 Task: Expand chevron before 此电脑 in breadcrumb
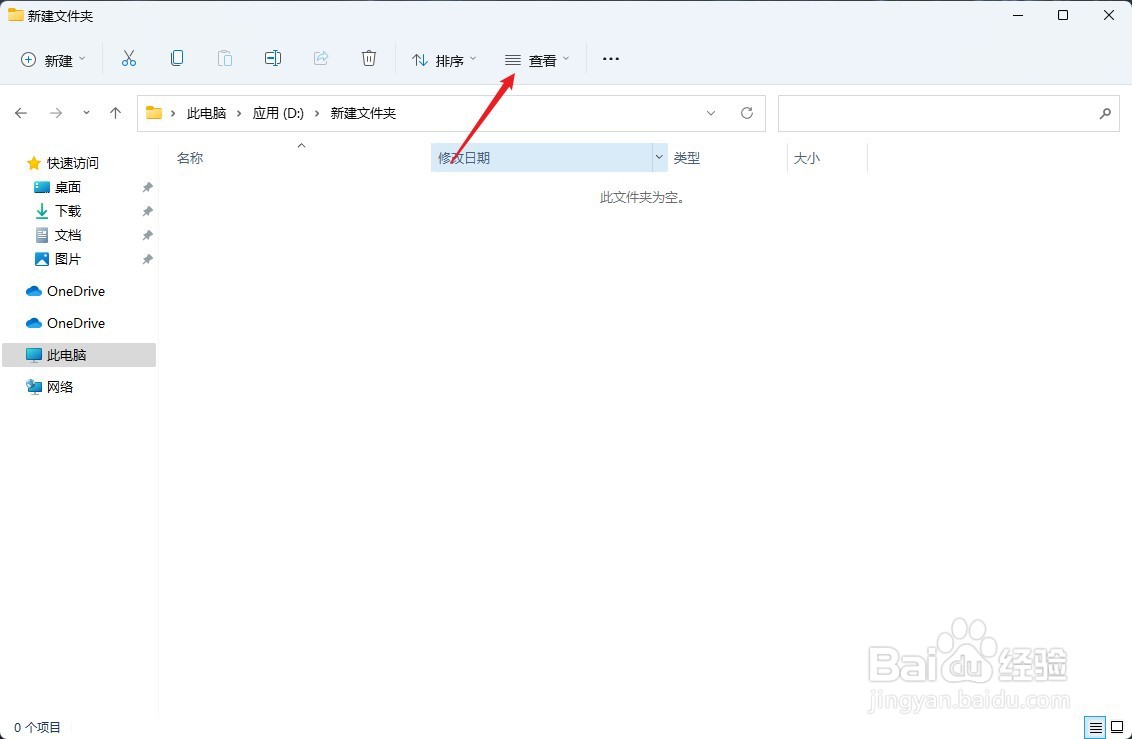coord(173,113)
